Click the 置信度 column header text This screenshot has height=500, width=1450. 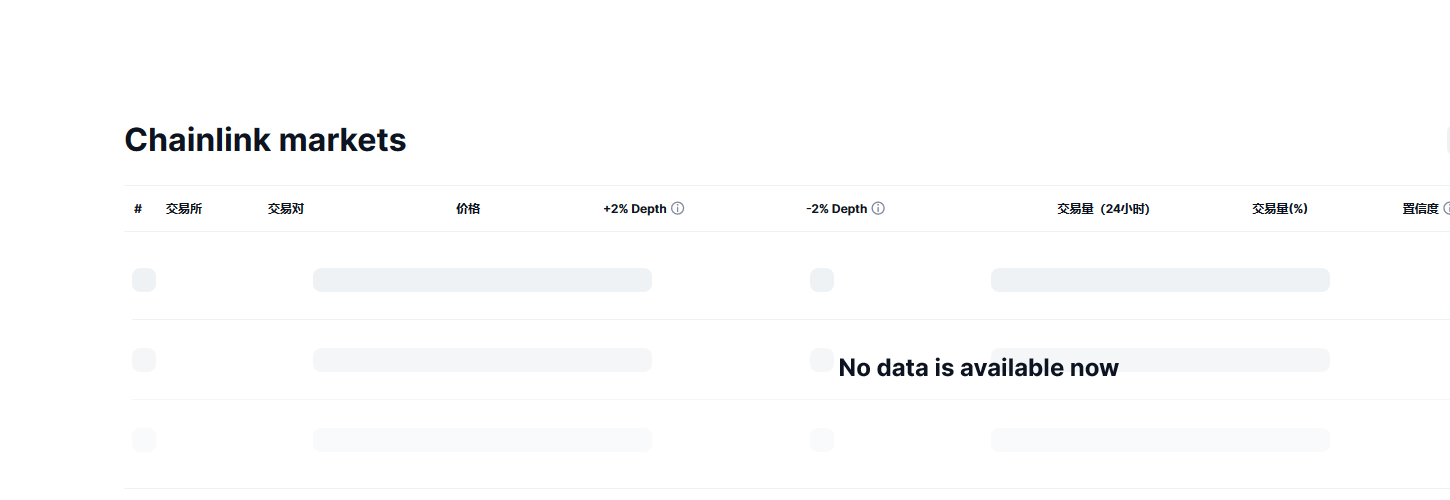click(1420, 209)
